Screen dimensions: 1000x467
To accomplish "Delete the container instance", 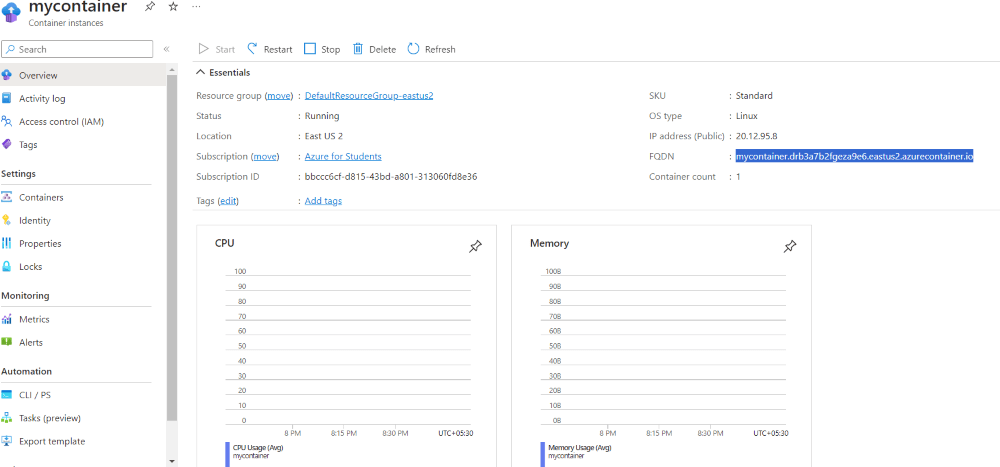I will 374,49.
